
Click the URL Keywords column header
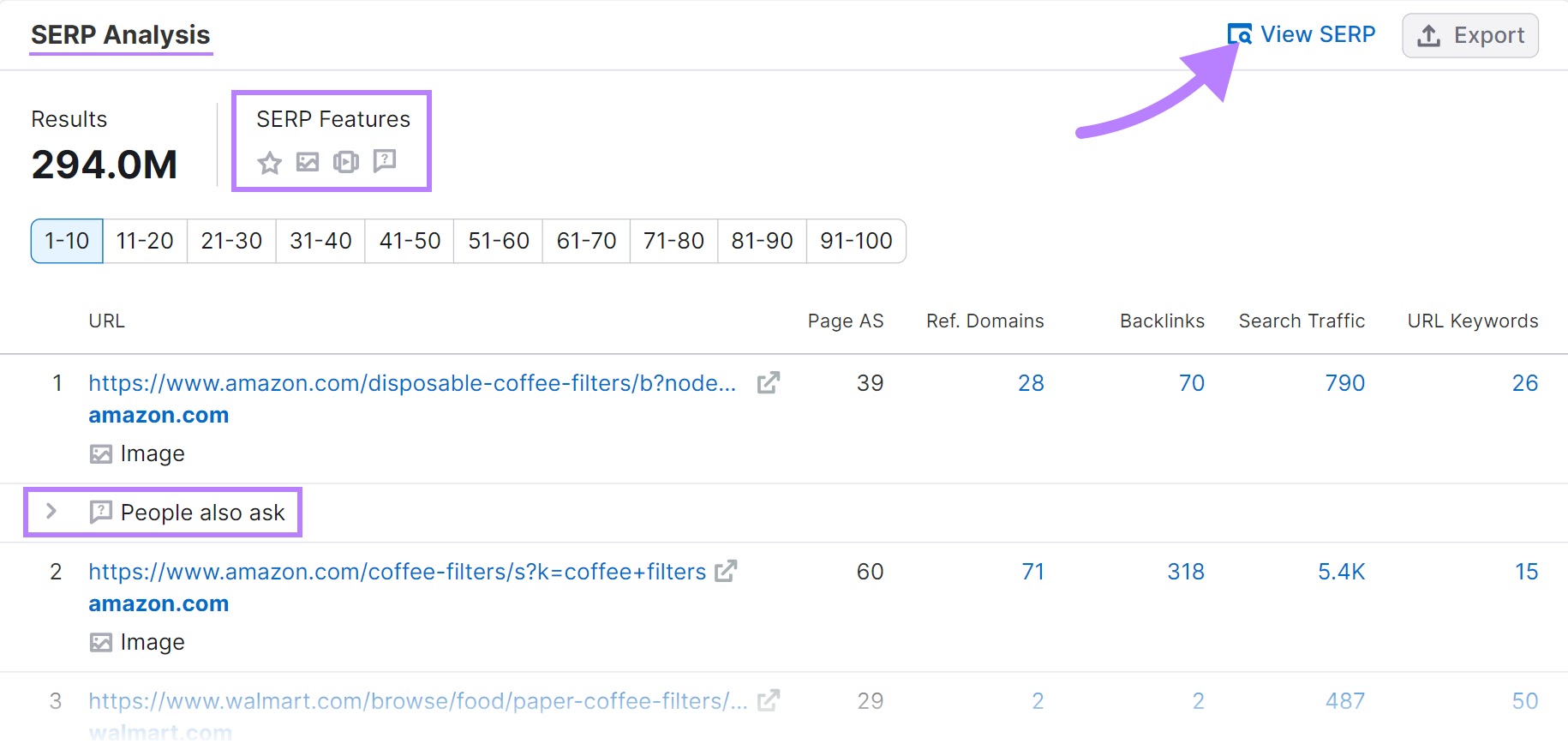point(1473,321)
